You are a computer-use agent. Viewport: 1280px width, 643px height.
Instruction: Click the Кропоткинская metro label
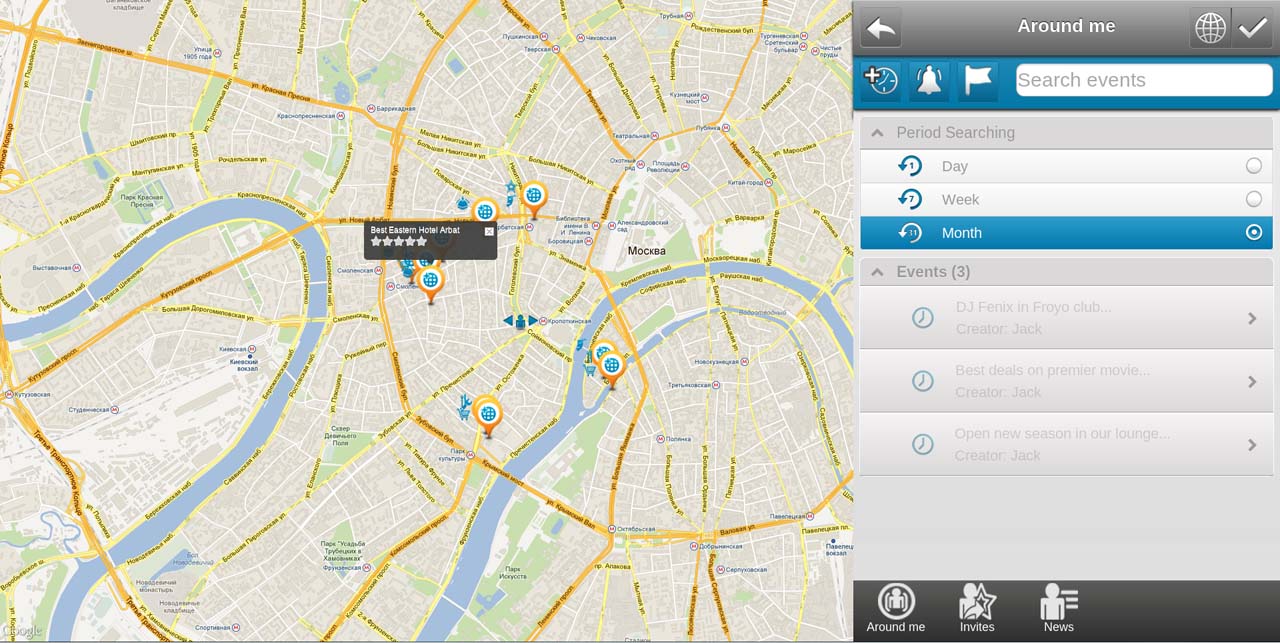click(569, 321)
